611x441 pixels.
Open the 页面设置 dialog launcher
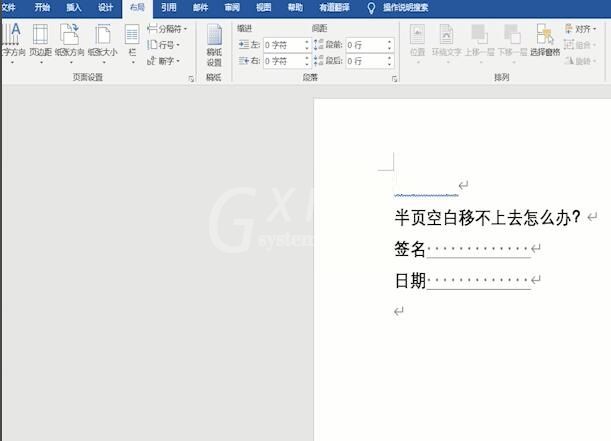(191, 79)
